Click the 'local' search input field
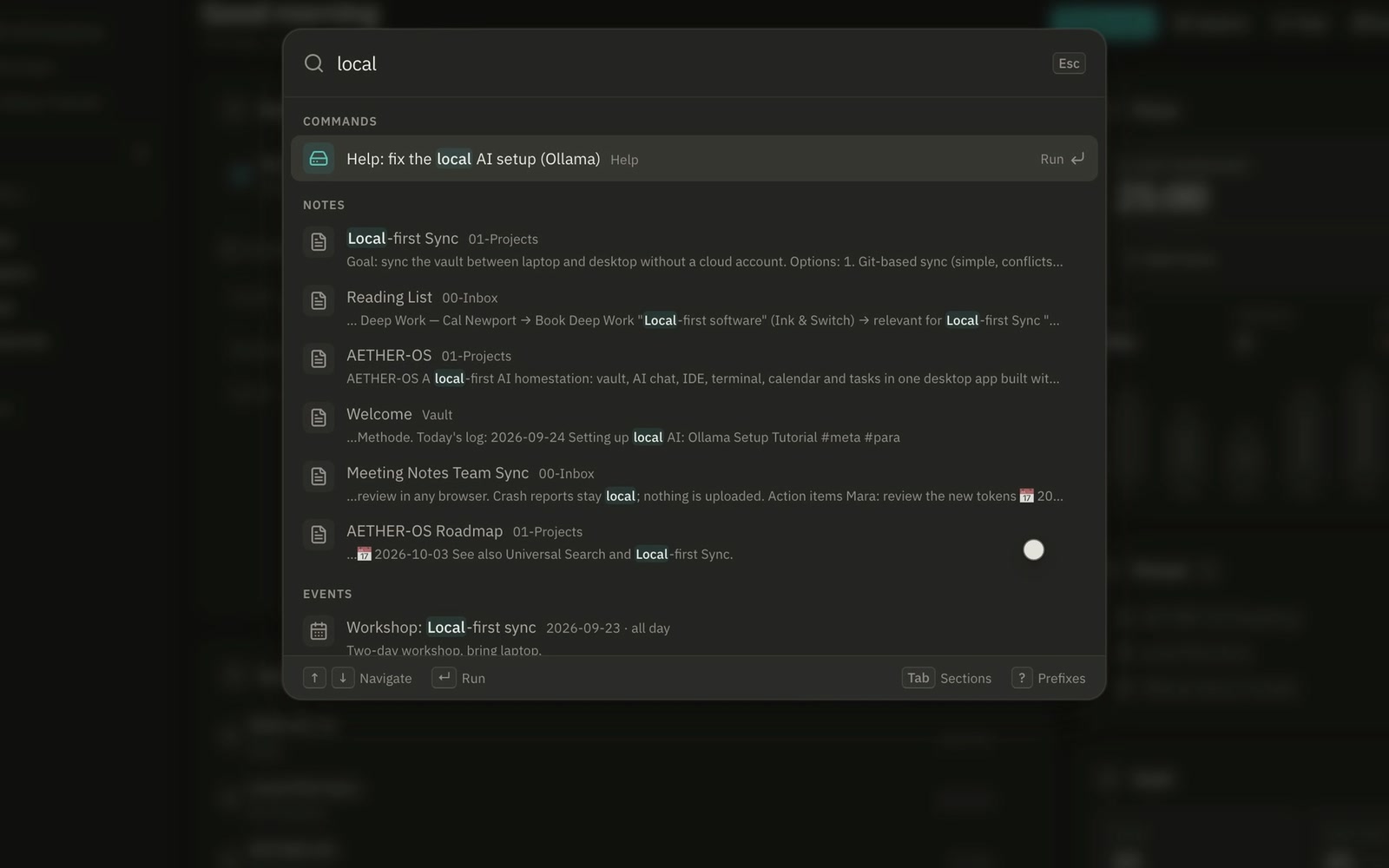 [686, 63]
